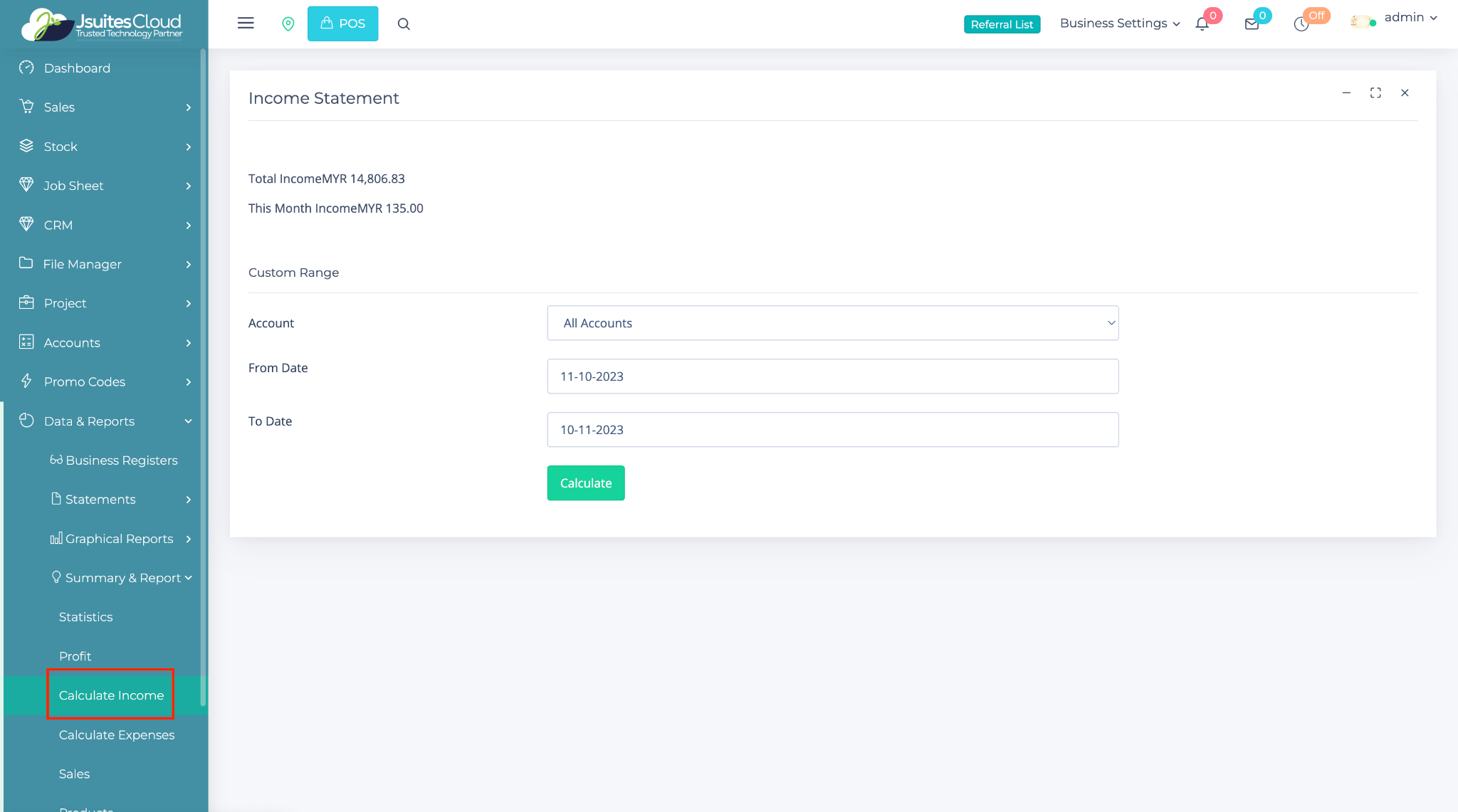Viewport: 1458px width, 812px height.
Task: Click the From Date input field
Action: pos(832,376)
